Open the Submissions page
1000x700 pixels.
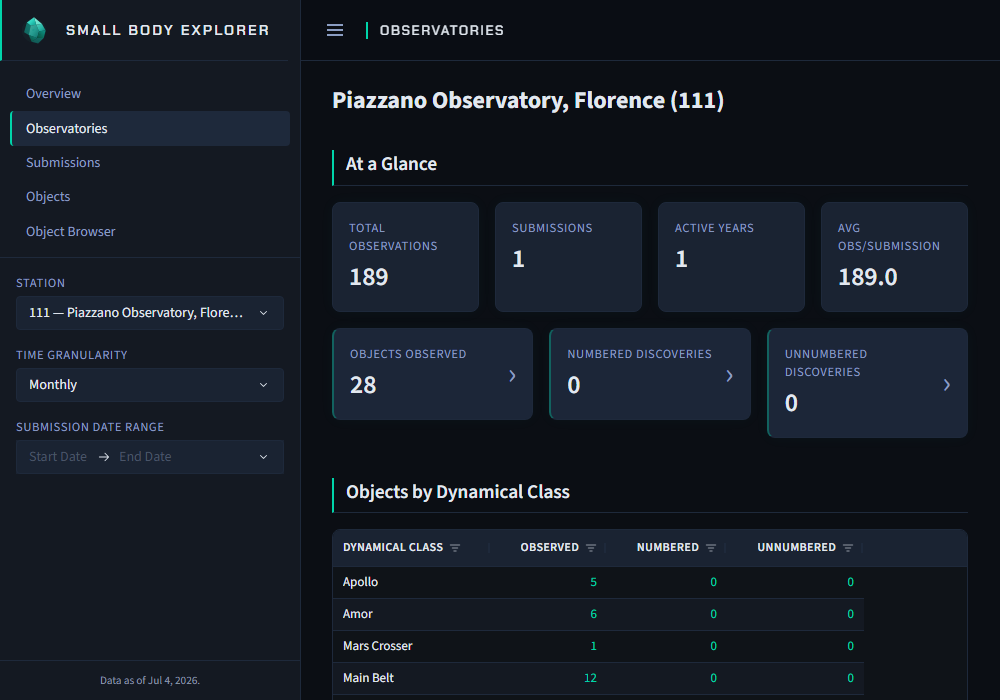point(63,163)
